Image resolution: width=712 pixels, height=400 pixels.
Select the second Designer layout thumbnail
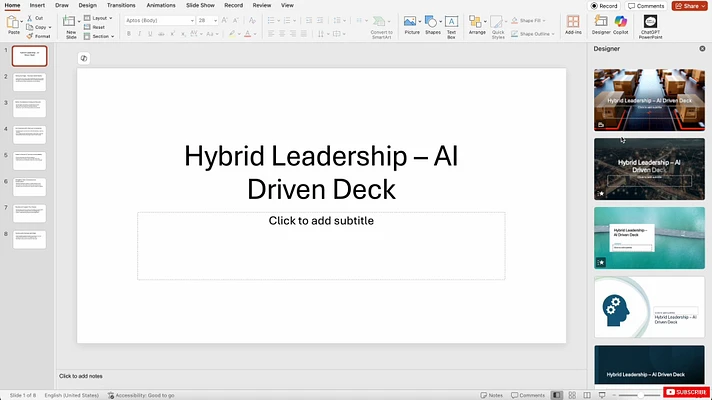649,167
